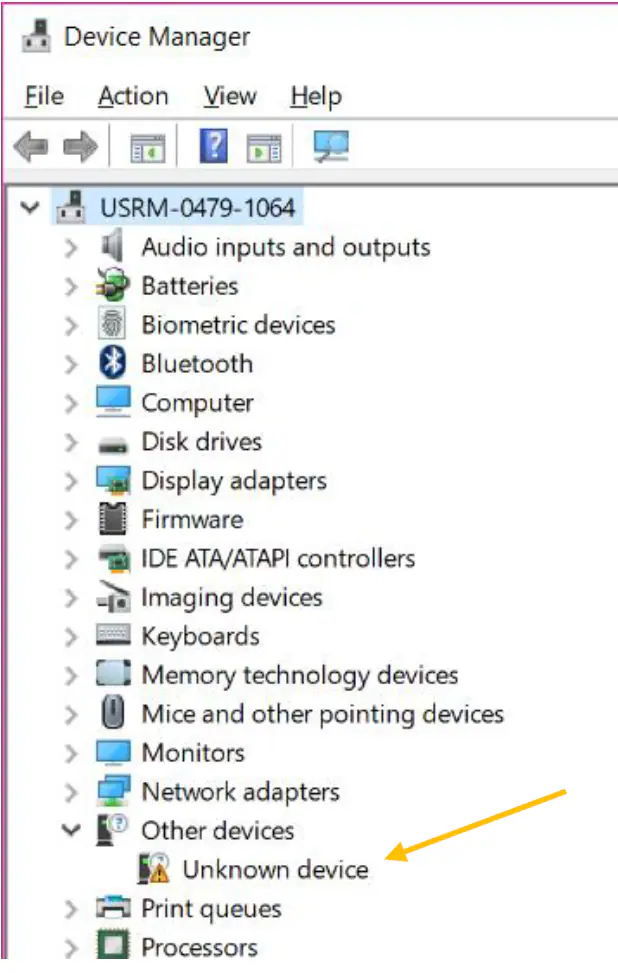
Task: Click the Back arrow toolbar icon
Action: pos(30,148)
